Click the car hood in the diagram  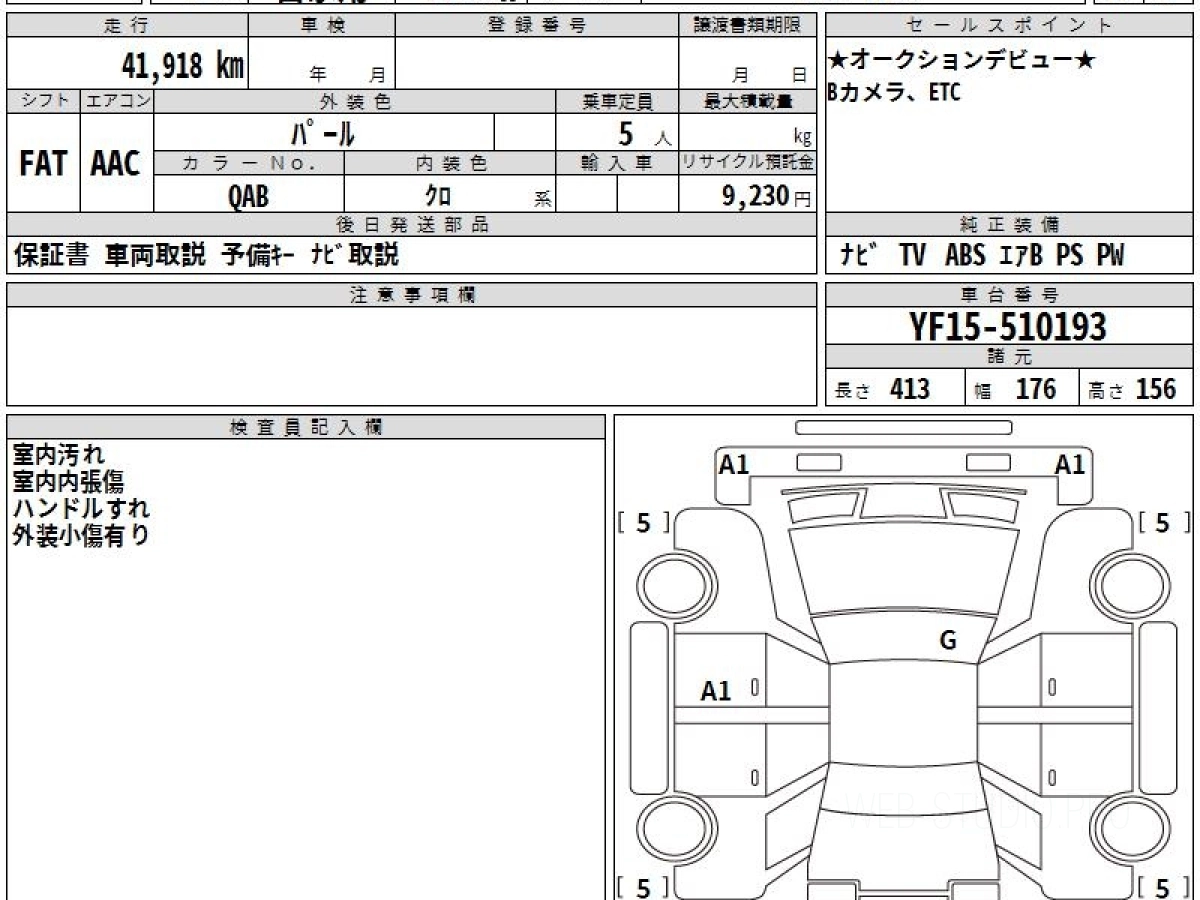(903, 570)
